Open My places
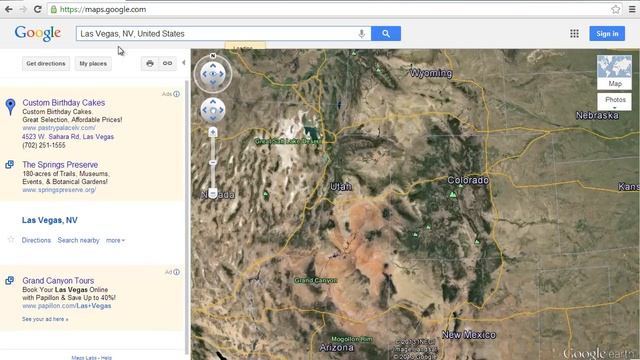This screenshot has height=360, width=640. (93, 64)
